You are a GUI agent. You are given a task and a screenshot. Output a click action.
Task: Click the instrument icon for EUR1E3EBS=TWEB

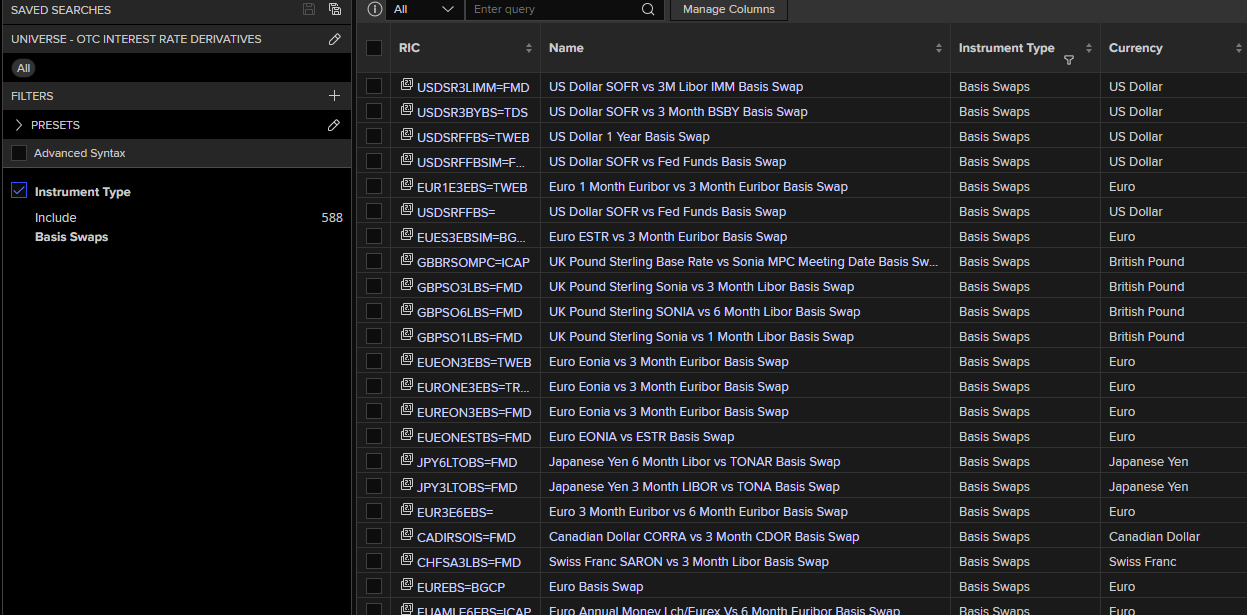[407, 186]
